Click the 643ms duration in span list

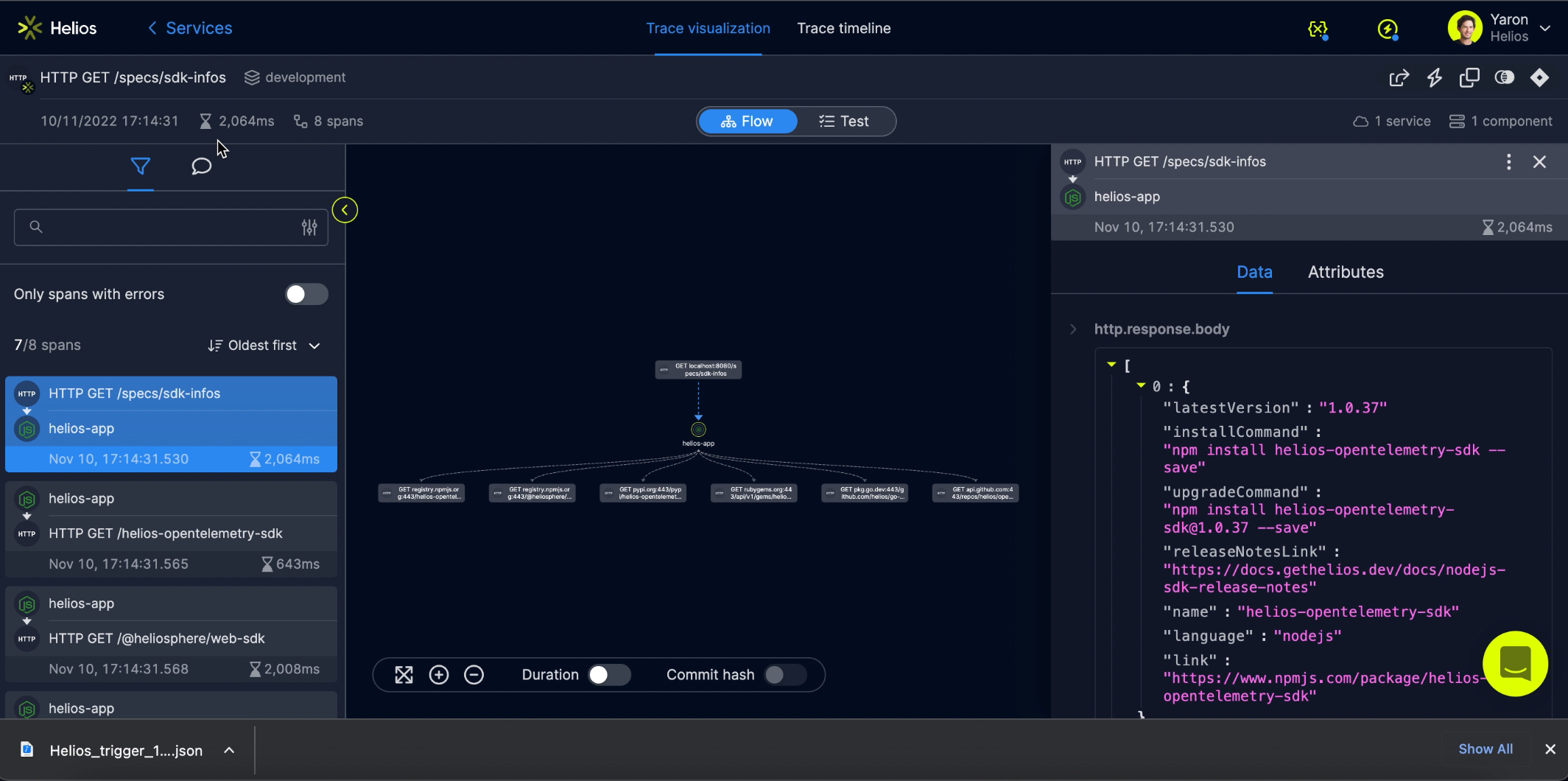pos(298,564)
